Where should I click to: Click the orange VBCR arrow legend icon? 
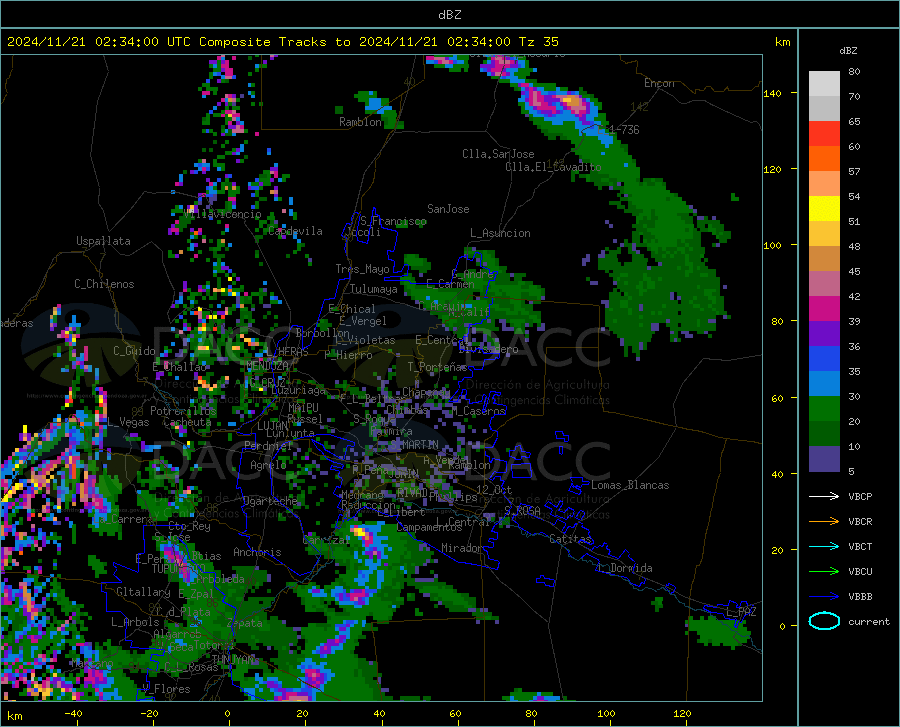click(x=824, y=522)
